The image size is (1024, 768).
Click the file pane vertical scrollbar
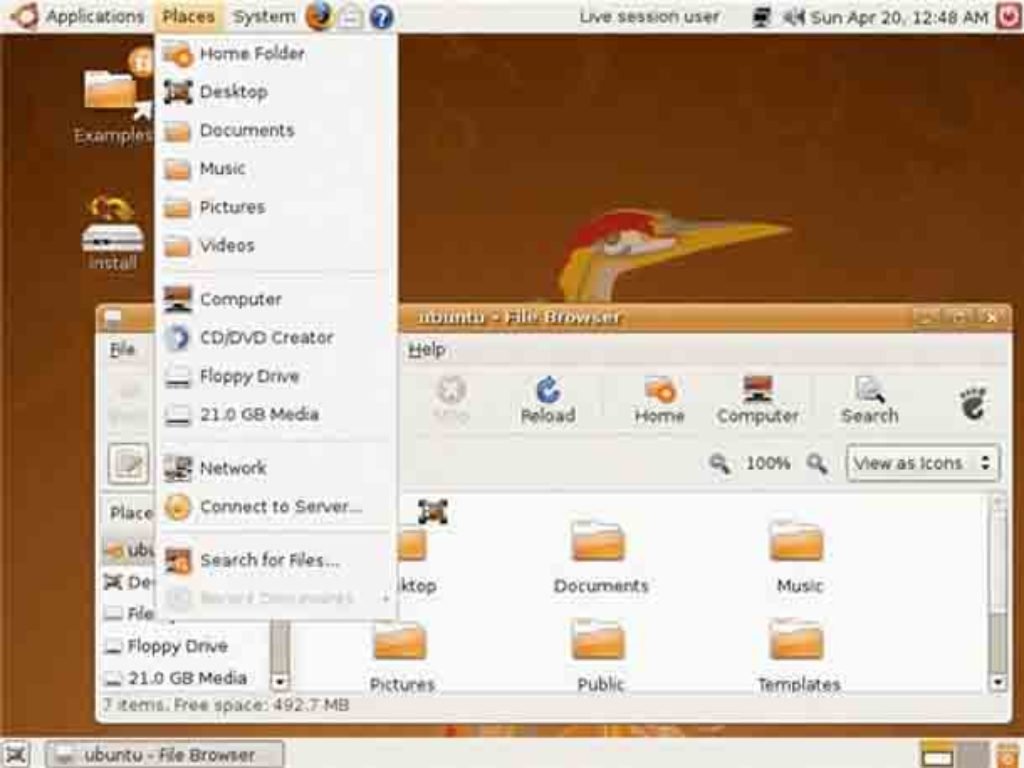coord(997,600)
